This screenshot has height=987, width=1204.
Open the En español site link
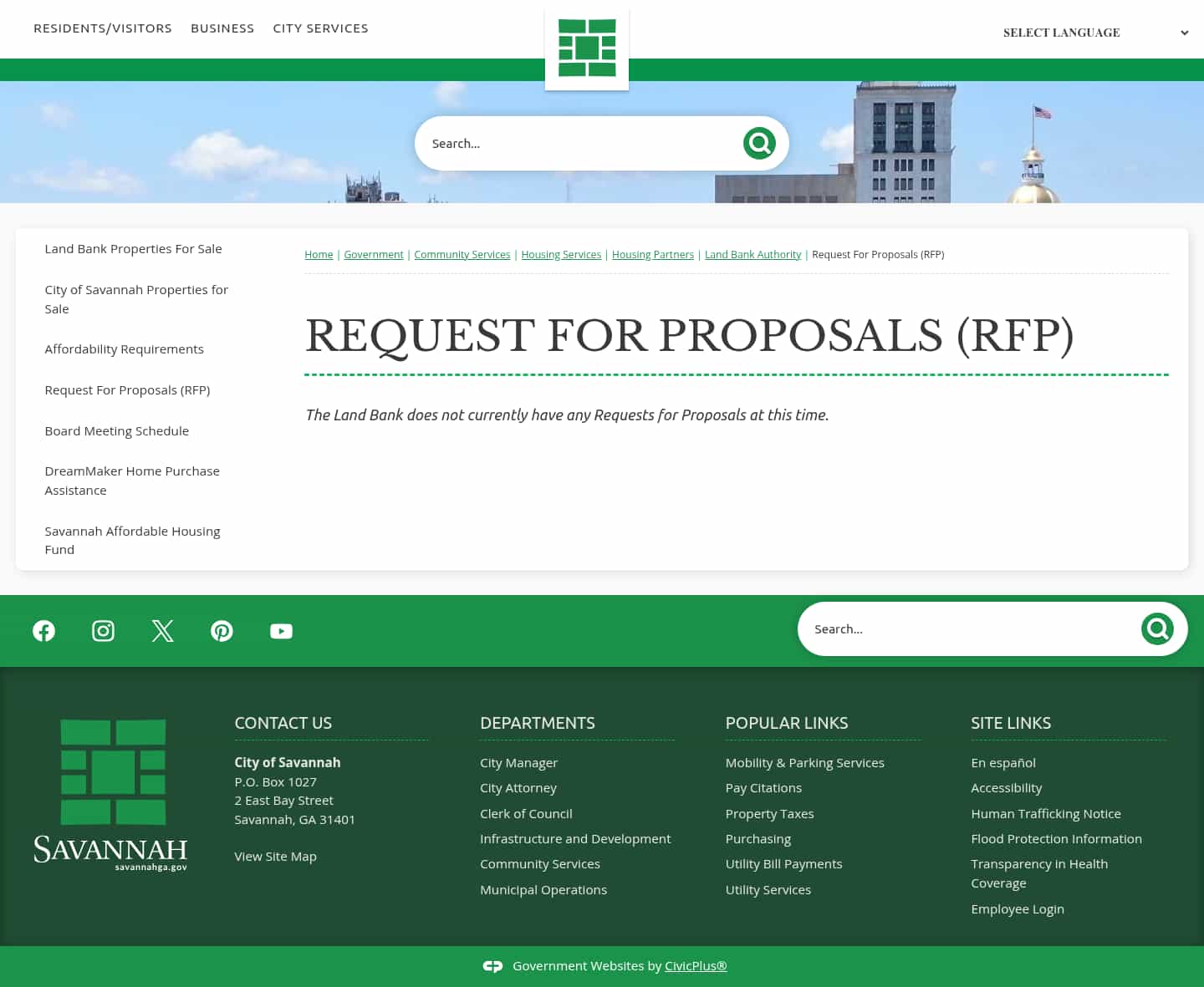pyautogui.click(x=1002, y=762)
